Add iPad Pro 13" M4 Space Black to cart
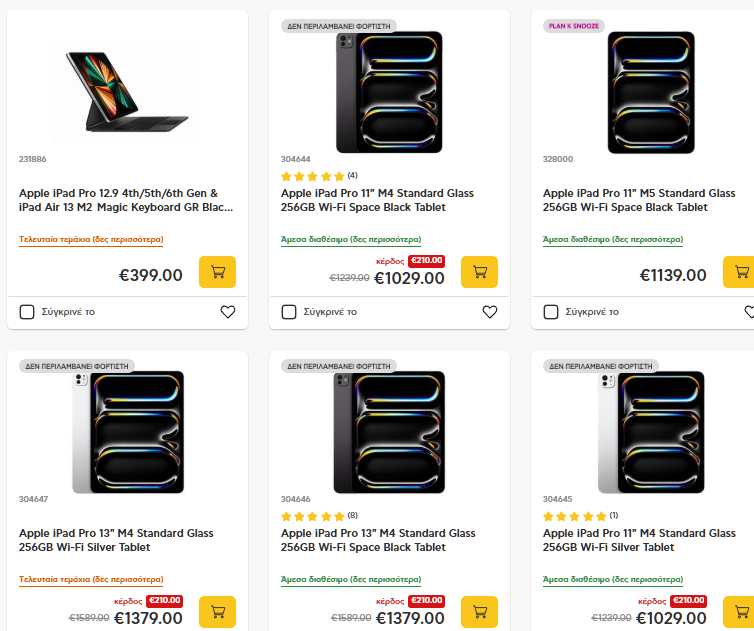 coord(479,612)
